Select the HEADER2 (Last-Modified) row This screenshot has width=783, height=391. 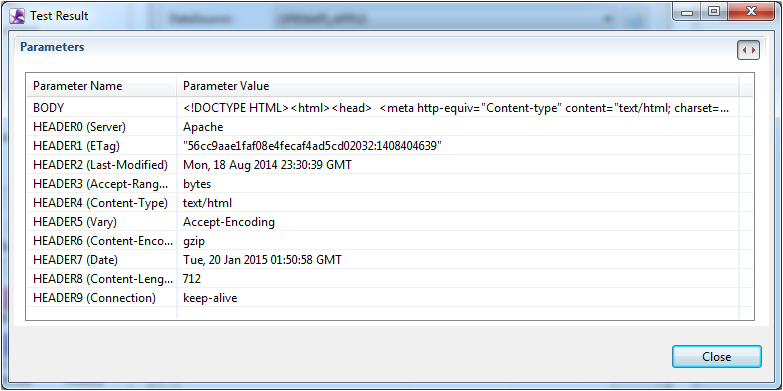384,165
